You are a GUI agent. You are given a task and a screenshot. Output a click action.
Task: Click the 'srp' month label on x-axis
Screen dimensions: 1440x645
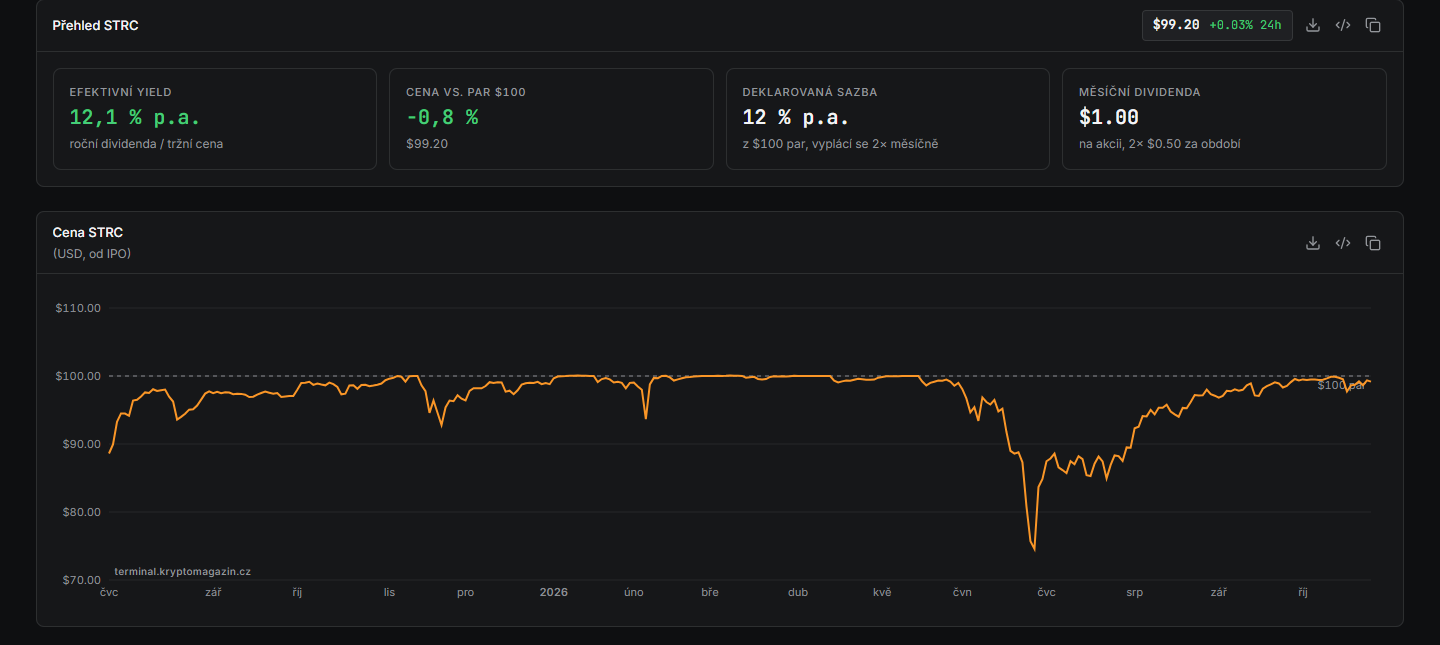[1134, 592]
